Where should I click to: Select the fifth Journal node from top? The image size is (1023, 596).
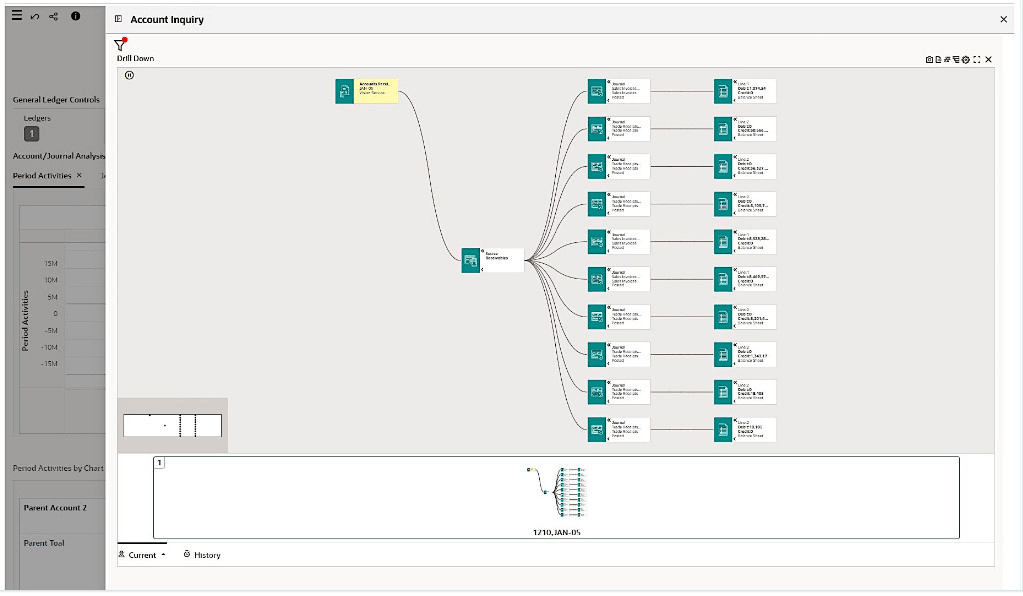pos(618,242)
